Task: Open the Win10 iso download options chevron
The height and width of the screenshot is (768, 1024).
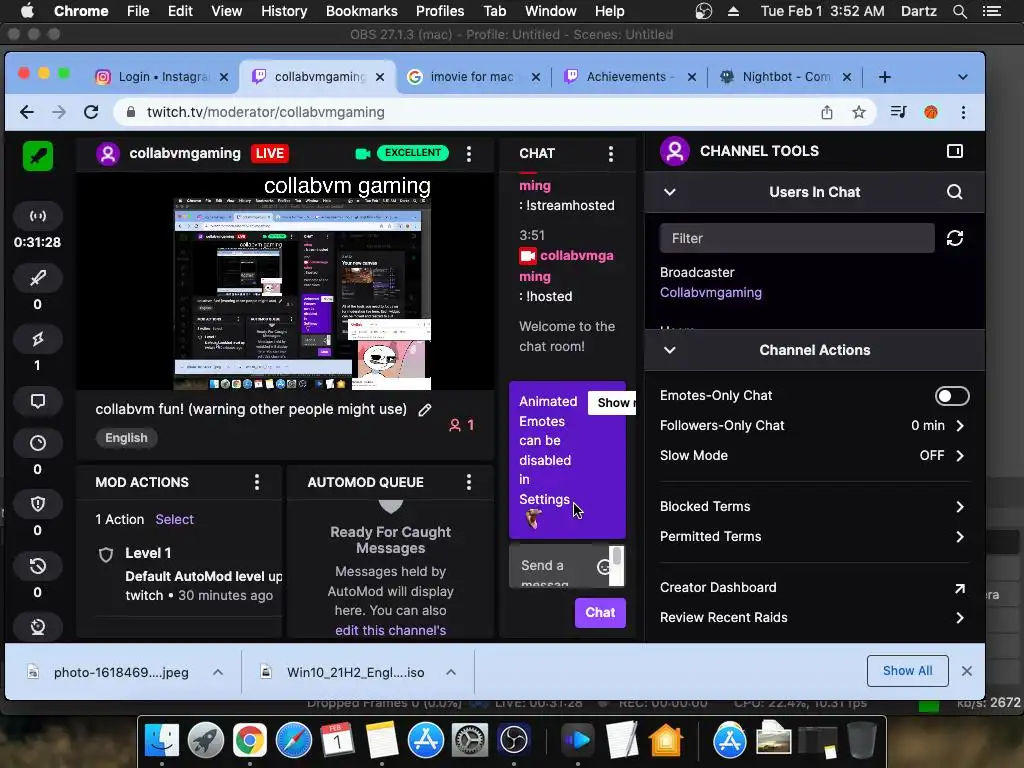Action: pos(451,672)
